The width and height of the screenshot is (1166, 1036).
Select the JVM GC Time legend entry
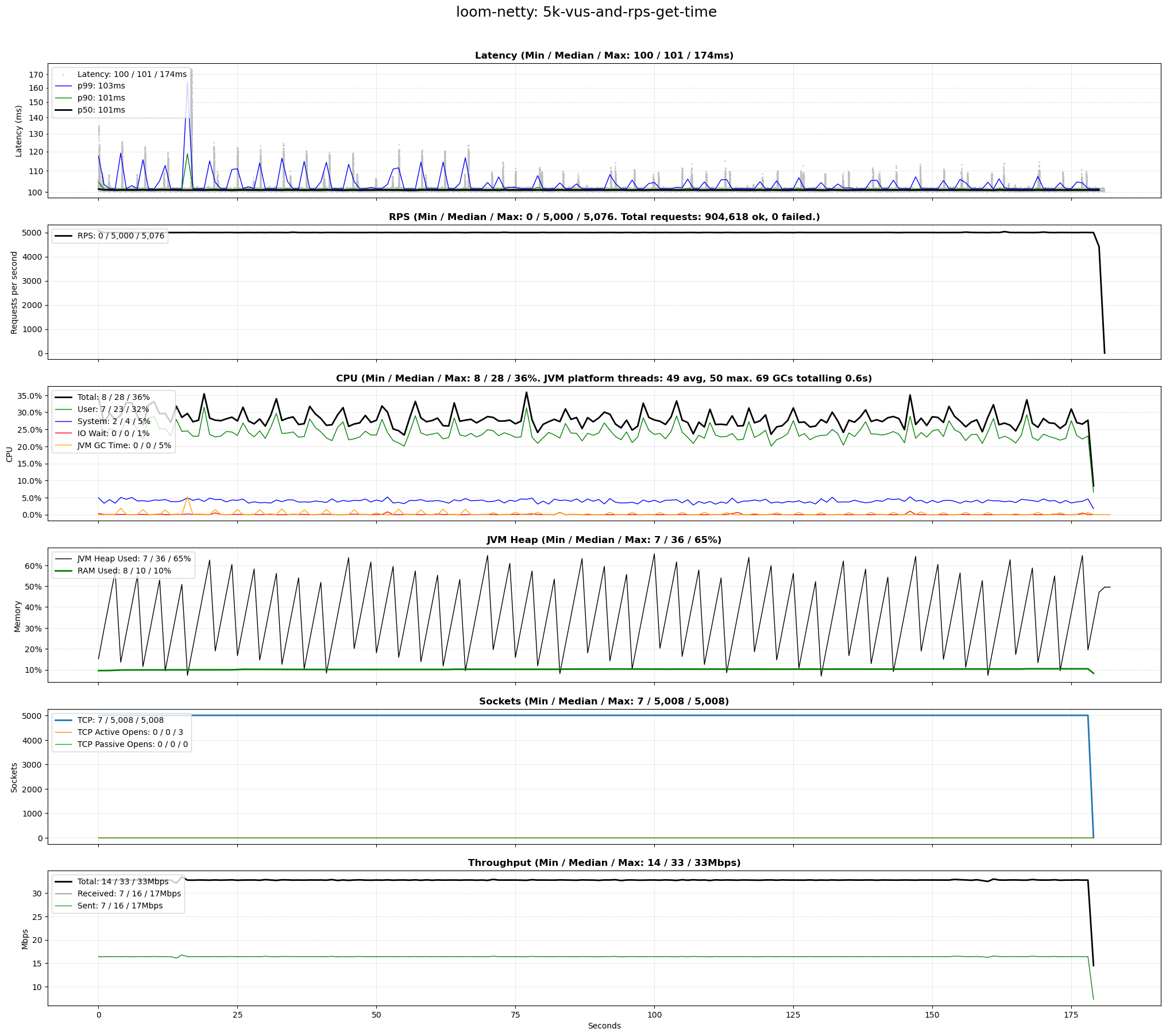point(124,446)
